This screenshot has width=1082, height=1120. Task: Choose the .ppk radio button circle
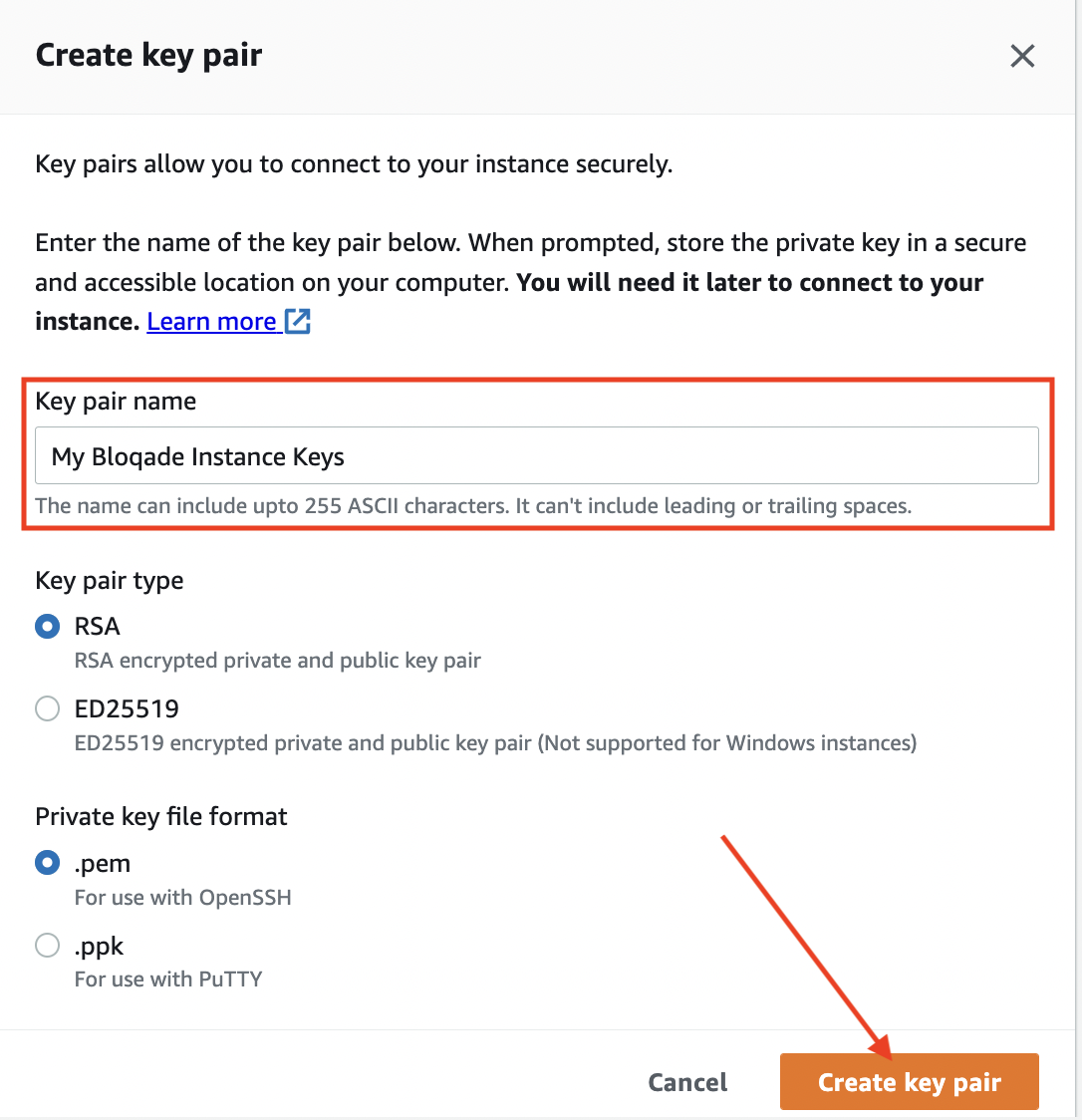coord(47,945)
